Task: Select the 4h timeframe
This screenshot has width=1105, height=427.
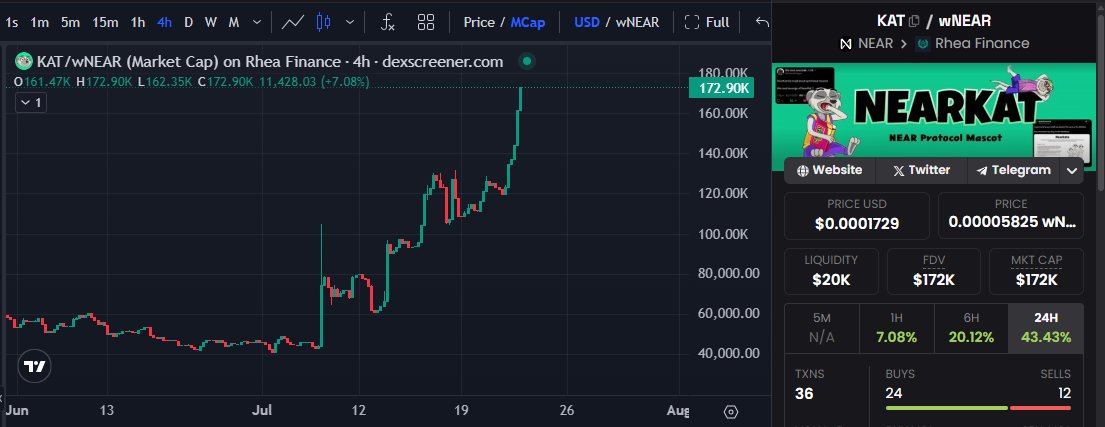Action: pos(164,23)
